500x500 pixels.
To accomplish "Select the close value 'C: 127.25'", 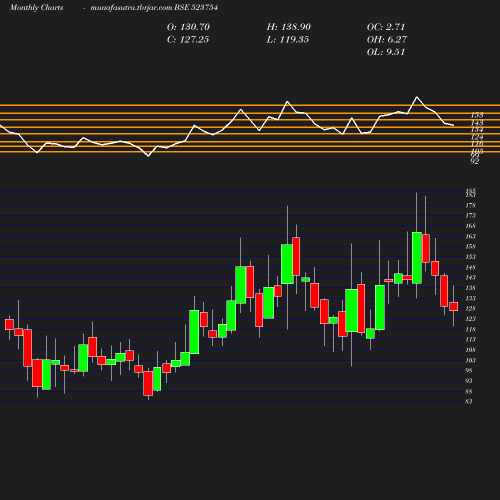I will click(188, 40).
